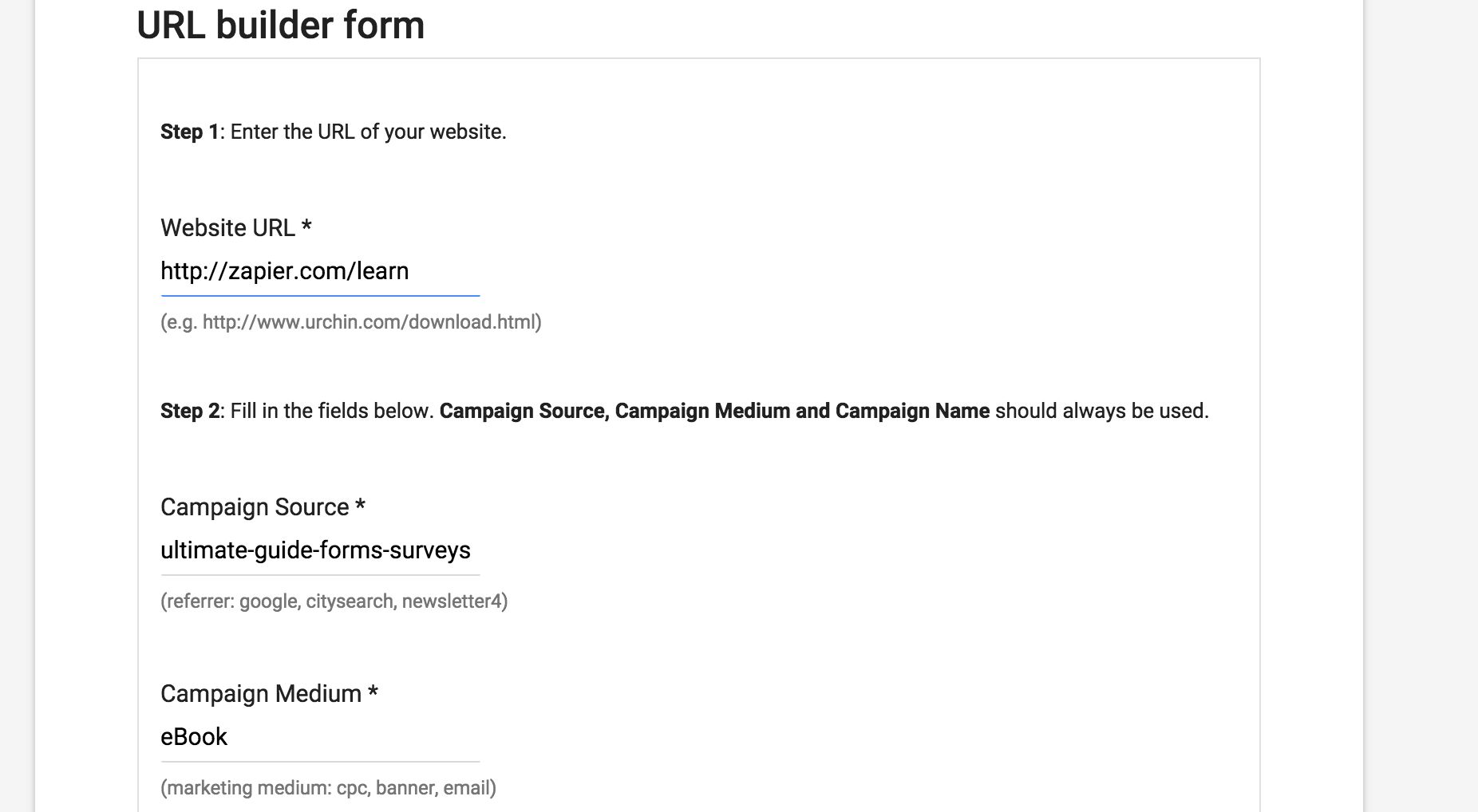Click the bold "Campaign Medium and Campaign Name" text

click(x=802, y=411)
